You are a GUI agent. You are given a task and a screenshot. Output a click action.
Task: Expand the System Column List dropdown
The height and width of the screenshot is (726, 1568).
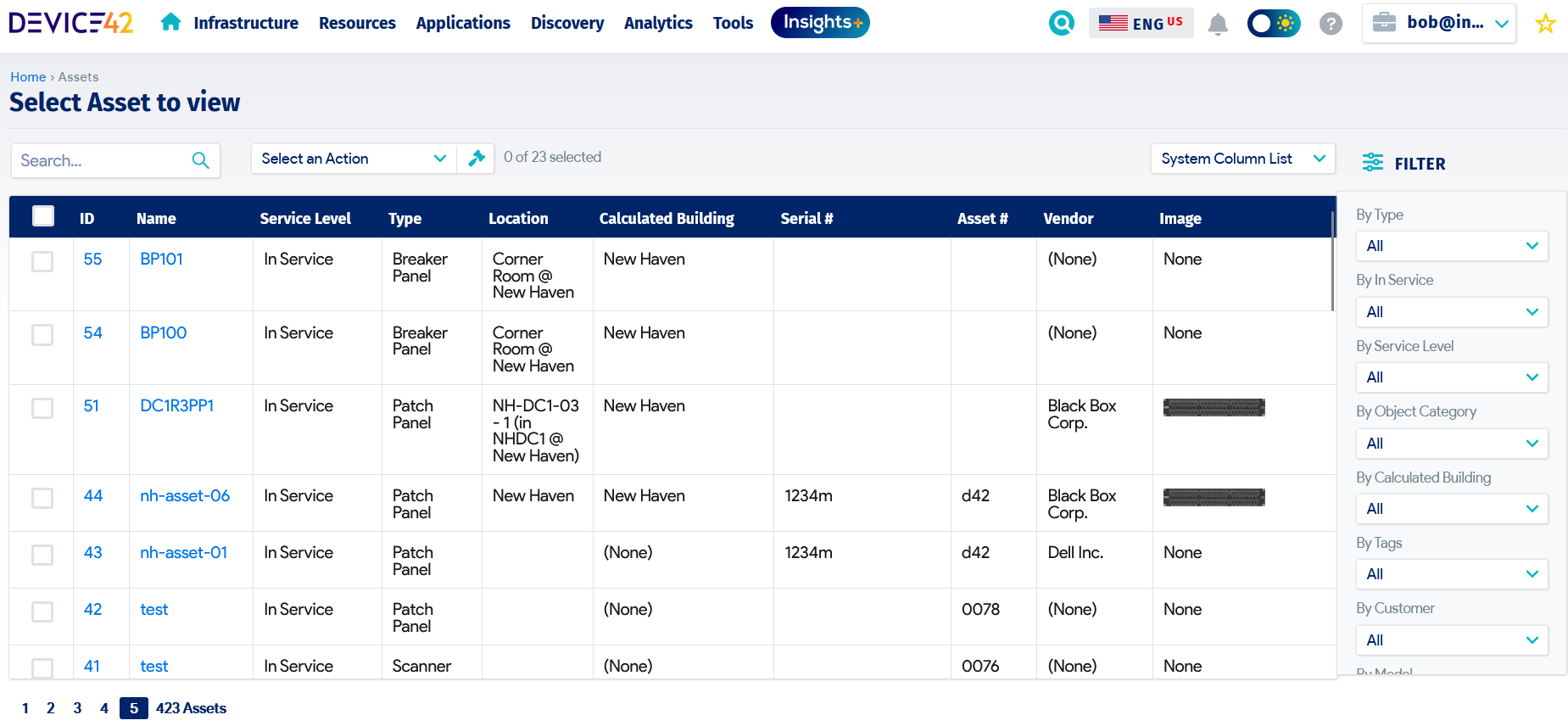point(1242,159)
